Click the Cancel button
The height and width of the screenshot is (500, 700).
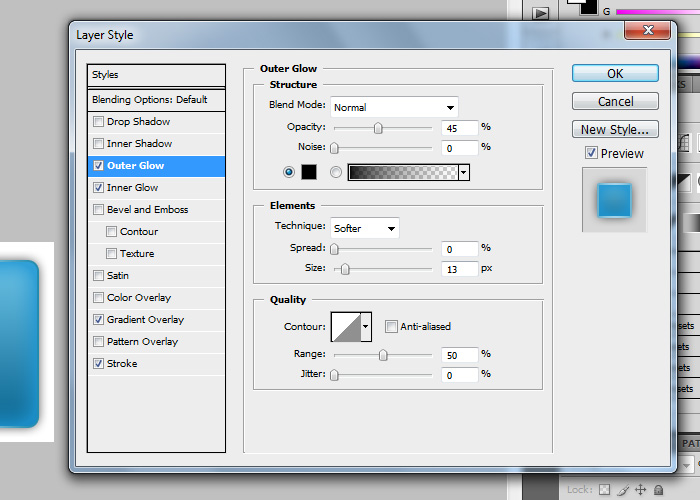coord(615,101)
